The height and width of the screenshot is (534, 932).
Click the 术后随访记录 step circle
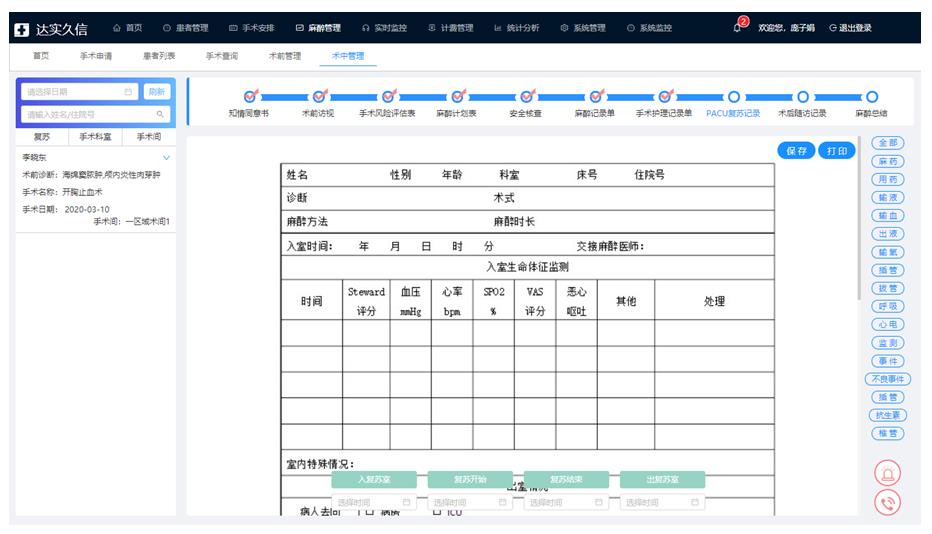802,97
